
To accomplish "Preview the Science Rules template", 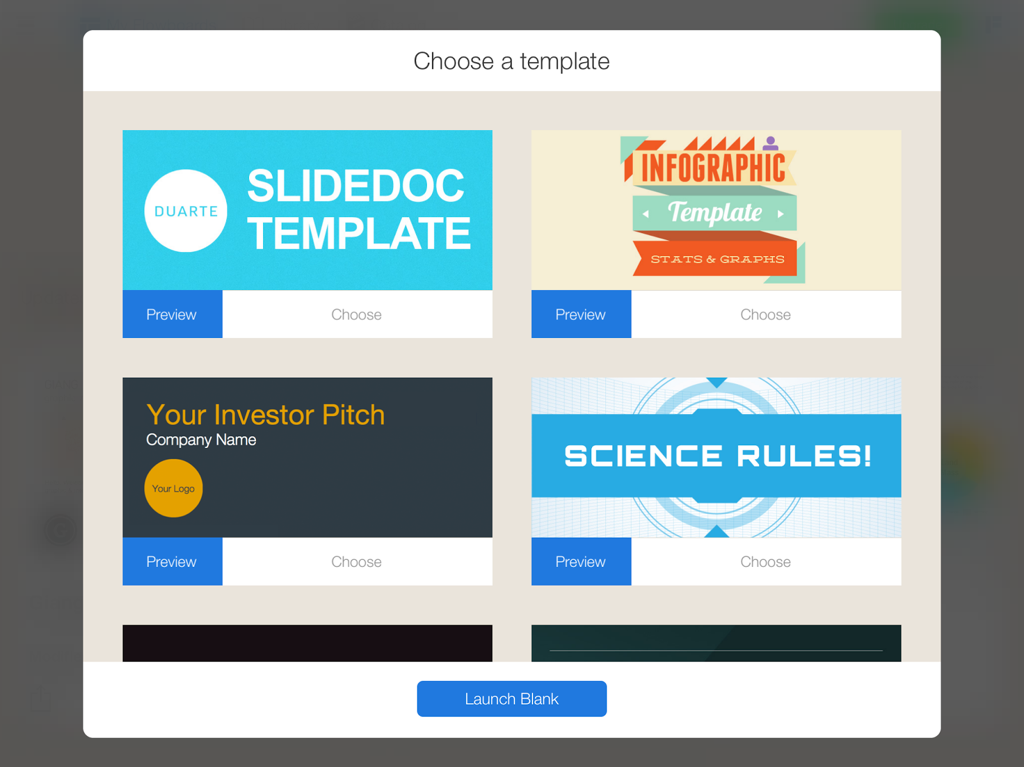I will (581, 562).
